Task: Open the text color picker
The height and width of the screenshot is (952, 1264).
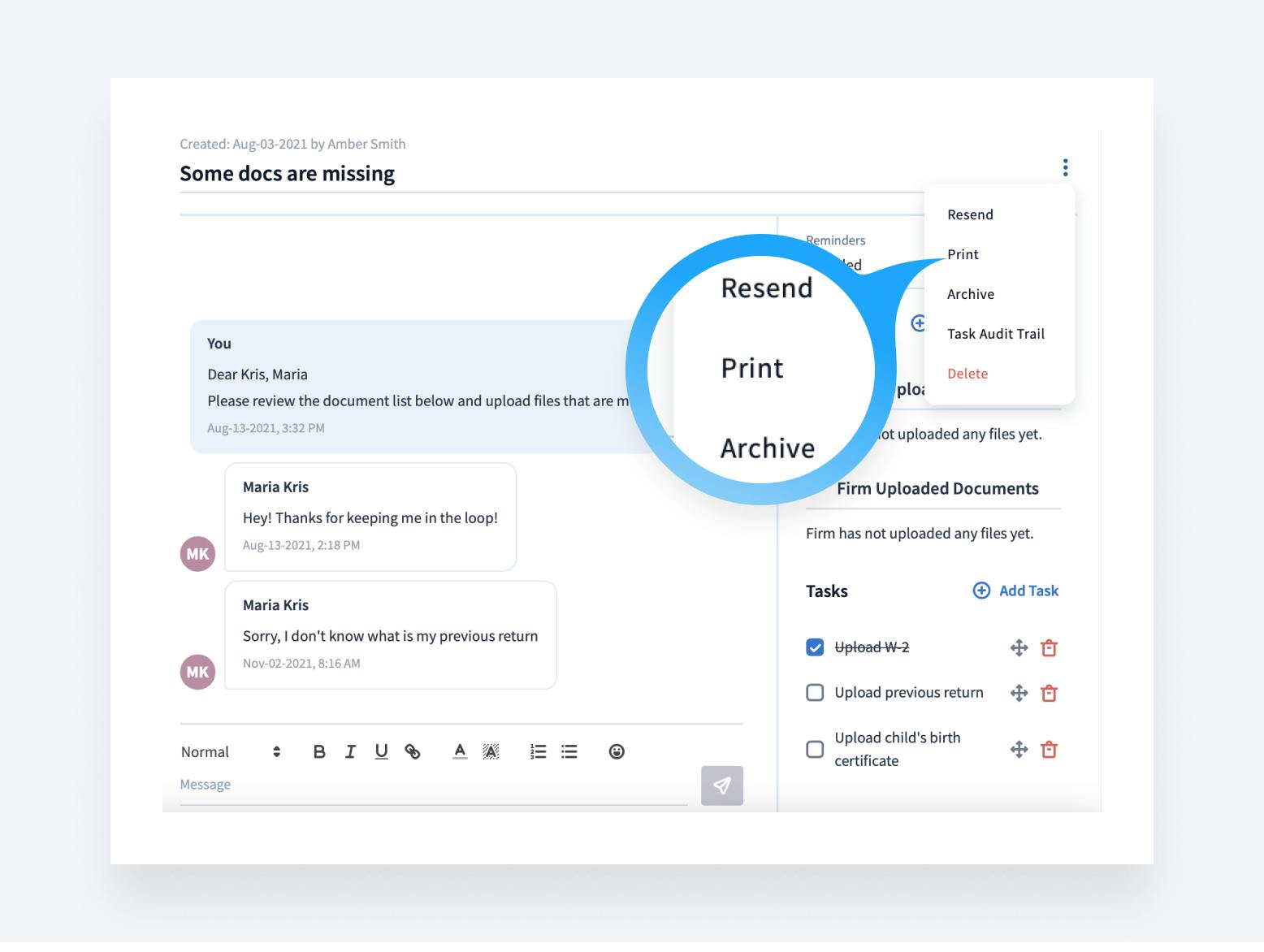Action: point(460,751)
